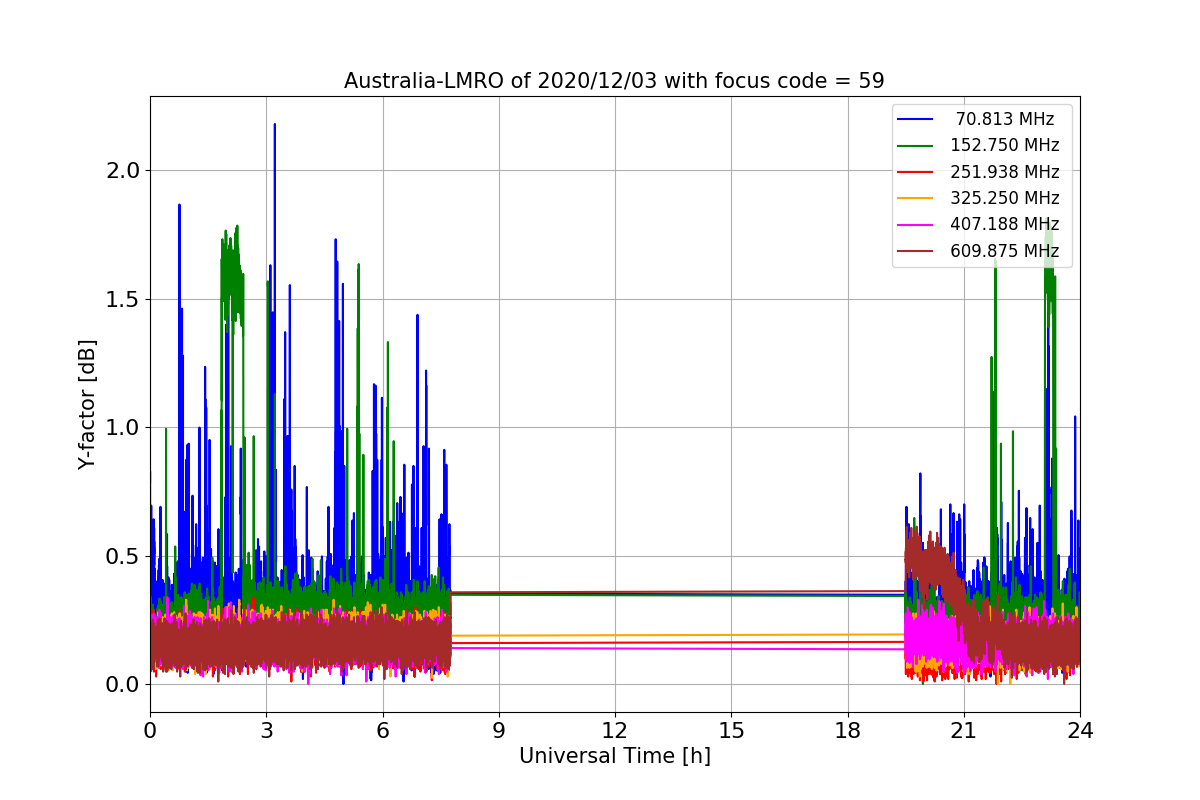Click the x-axis tick label '18'
This screenshot has width=1200, height=800.
847,730
